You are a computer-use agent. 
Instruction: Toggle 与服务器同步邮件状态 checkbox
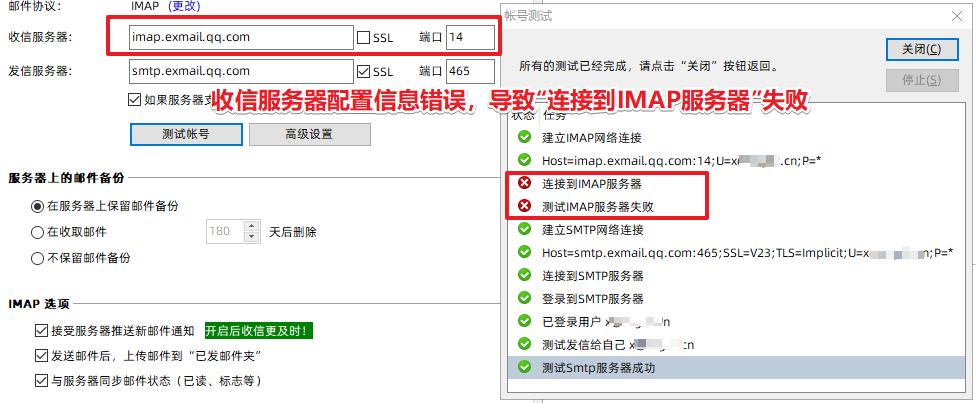tap(42, 380)
